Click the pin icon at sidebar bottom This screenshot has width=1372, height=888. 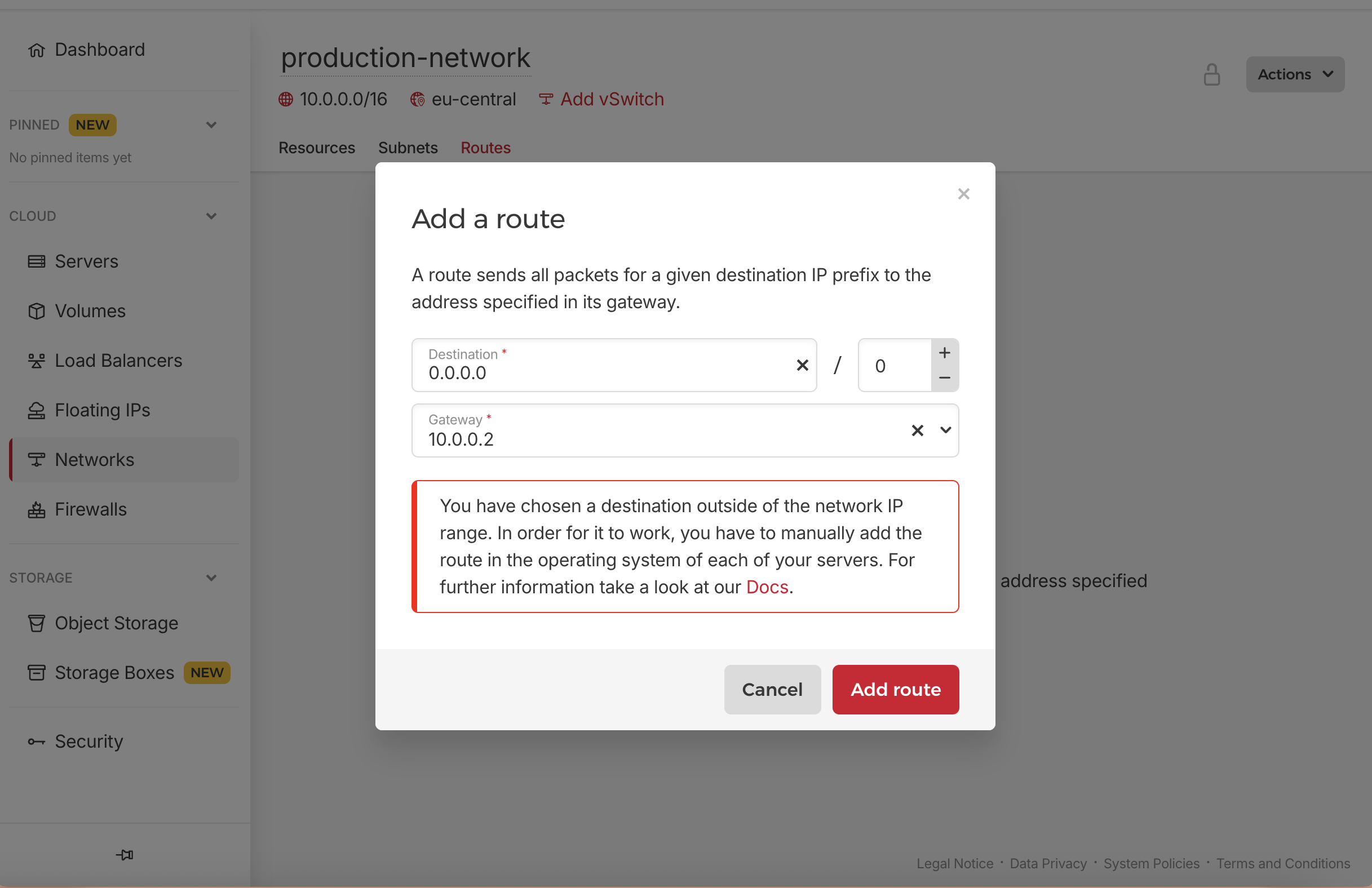pyautogui.click(x=125, y=855)
